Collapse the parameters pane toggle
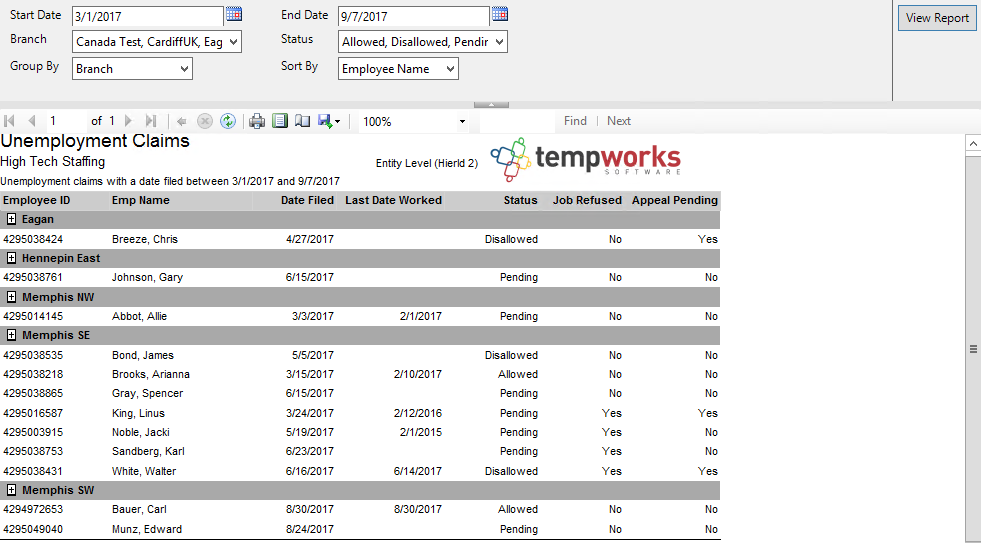The width and height of the screenshot is (981, 543). coord(491,104)
